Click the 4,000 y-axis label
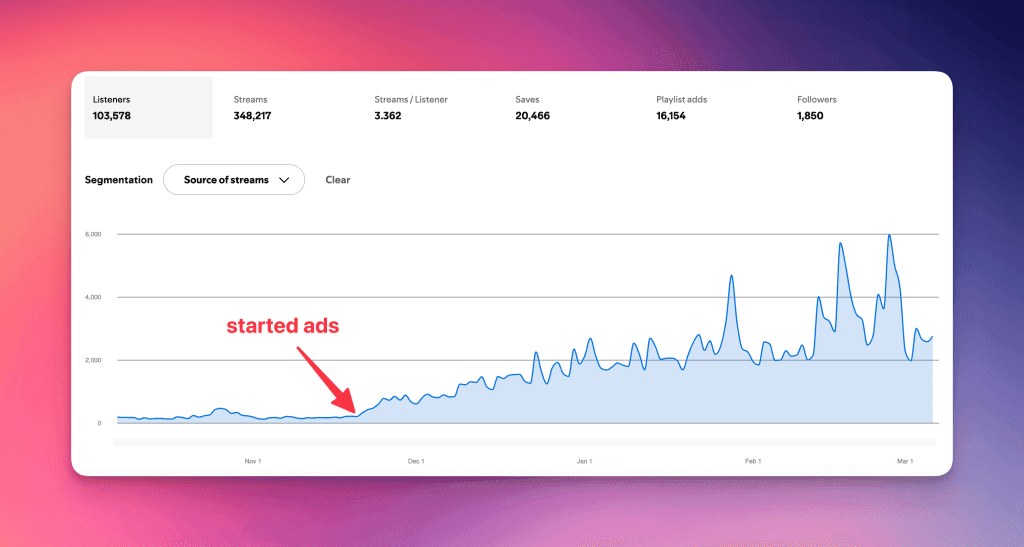Viewport: 1024px width, 547px height. (x=93, y=297)
